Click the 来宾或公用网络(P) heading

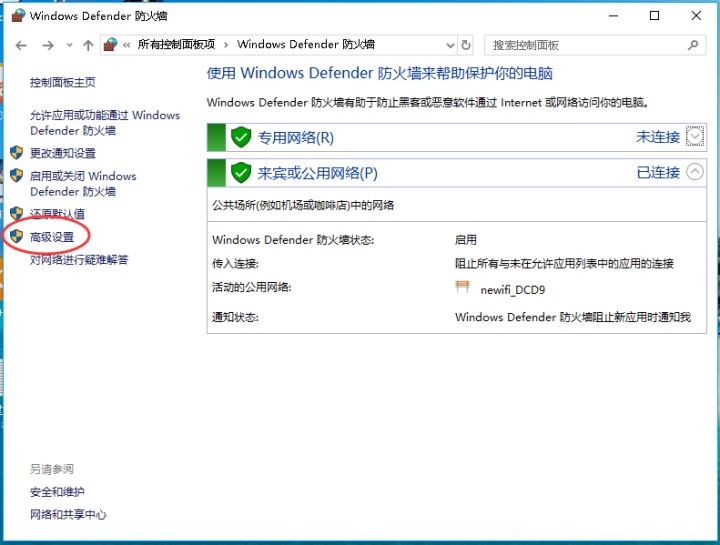coord(317,173)
